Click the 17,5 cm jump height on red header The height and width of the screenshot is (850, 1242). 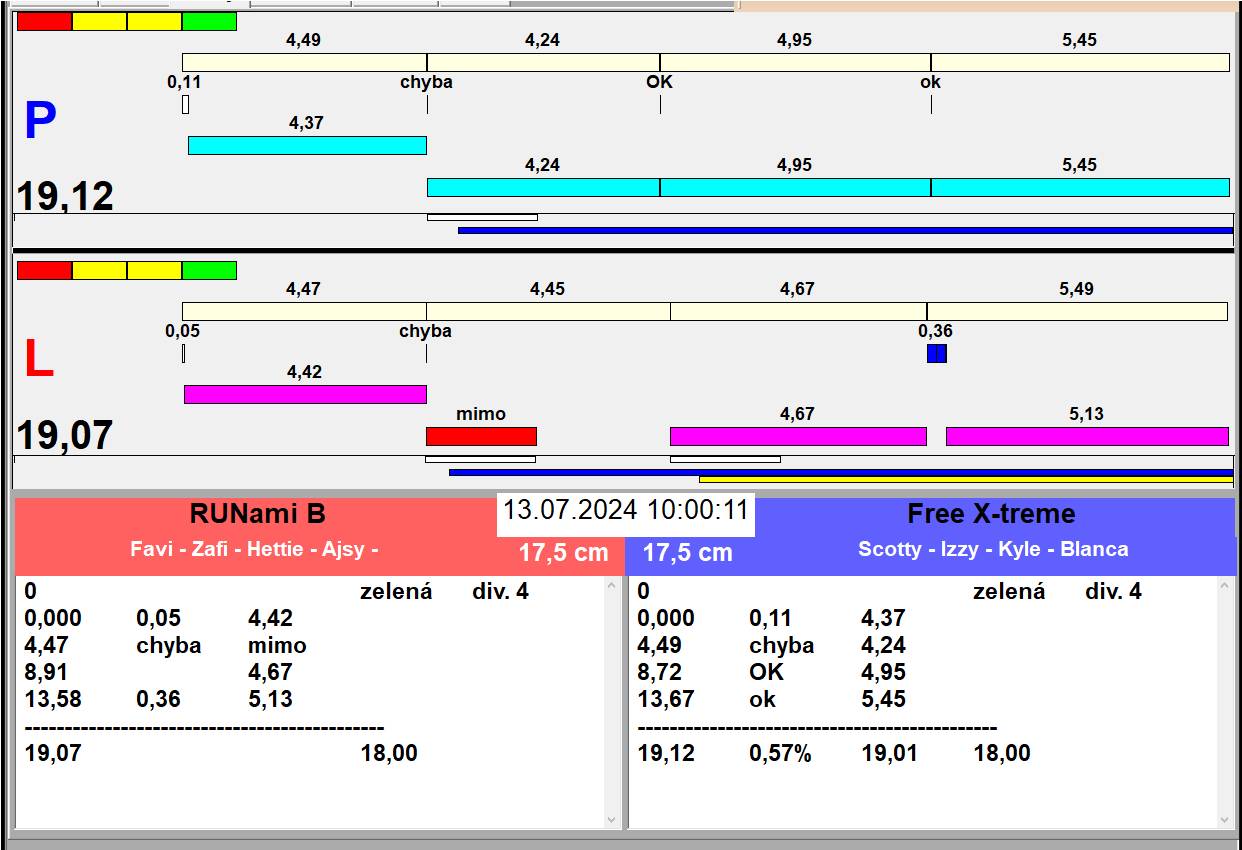click(x=563, y=553)
